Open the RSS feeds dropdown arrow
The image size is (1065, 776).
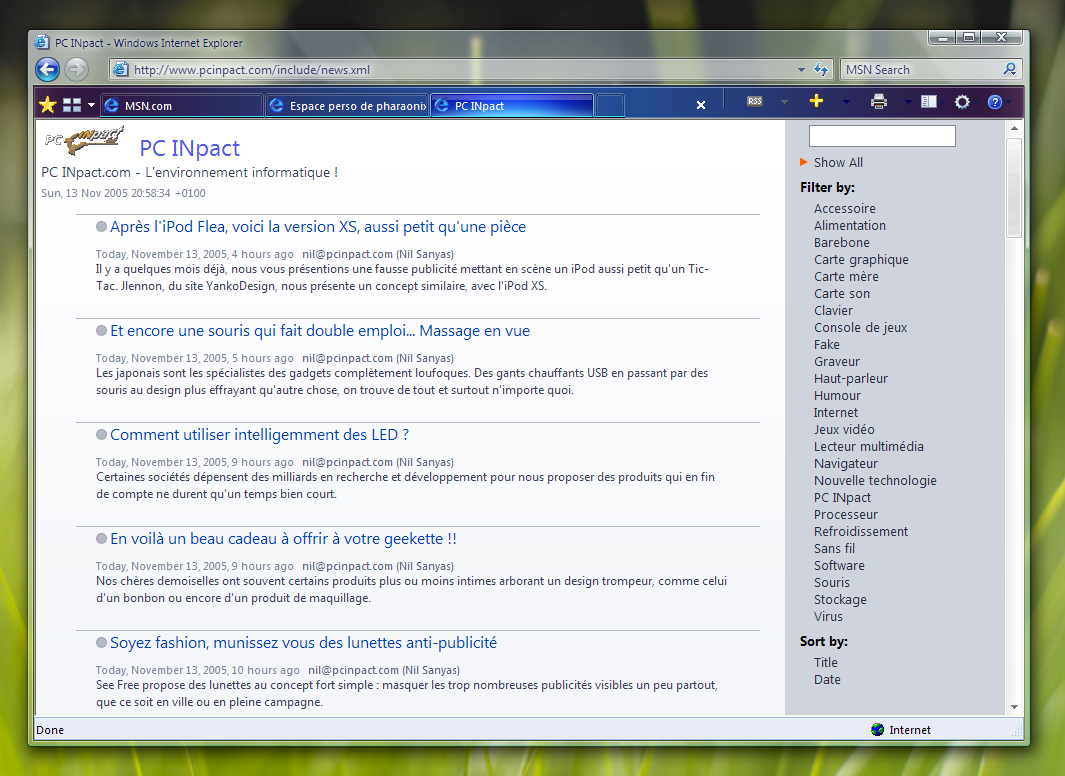click(784, 102)
